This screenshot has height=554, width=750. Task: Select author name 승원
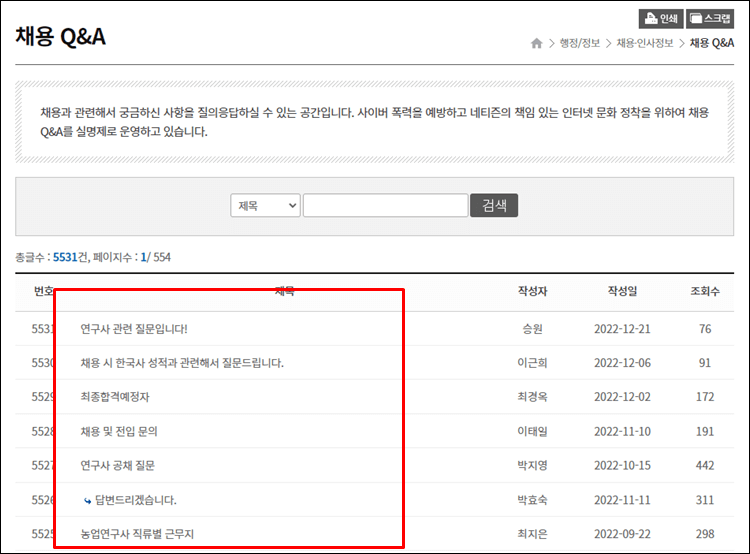[532, 329]
